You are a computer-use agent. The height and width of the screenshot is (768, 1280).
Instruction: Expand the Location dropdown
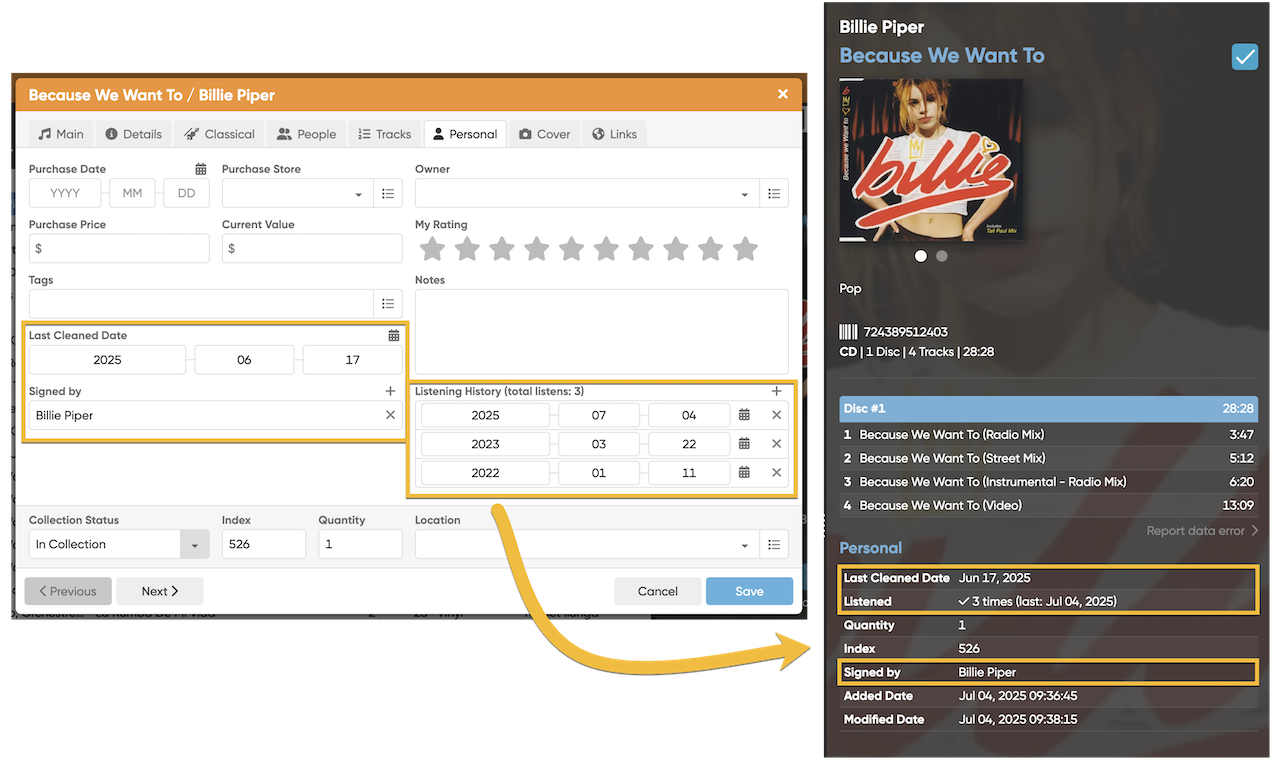(x=745, y=546)
